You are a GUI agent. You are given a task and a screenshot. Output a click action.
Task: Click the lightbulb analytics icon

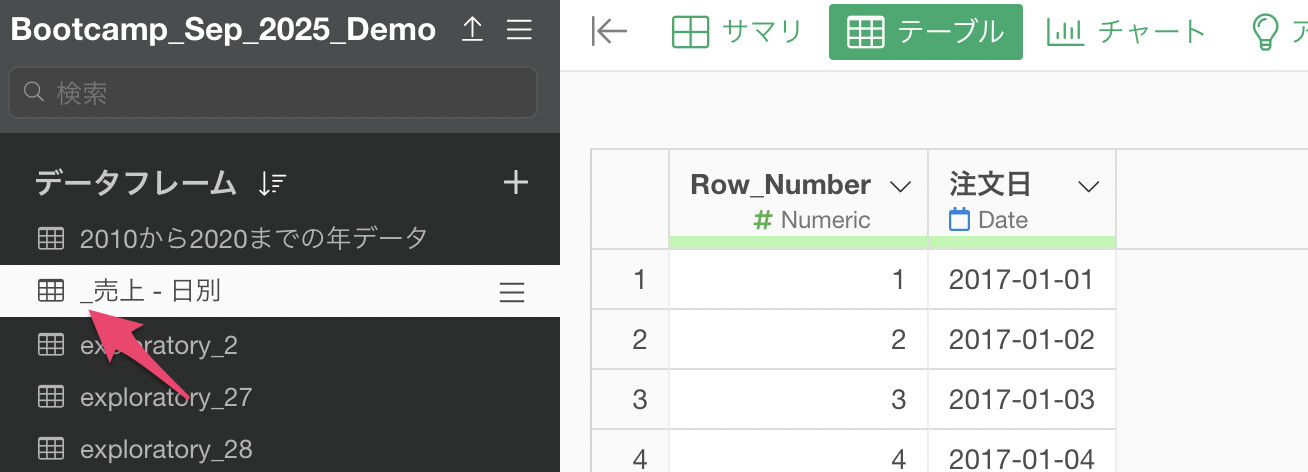[1266, 32]
